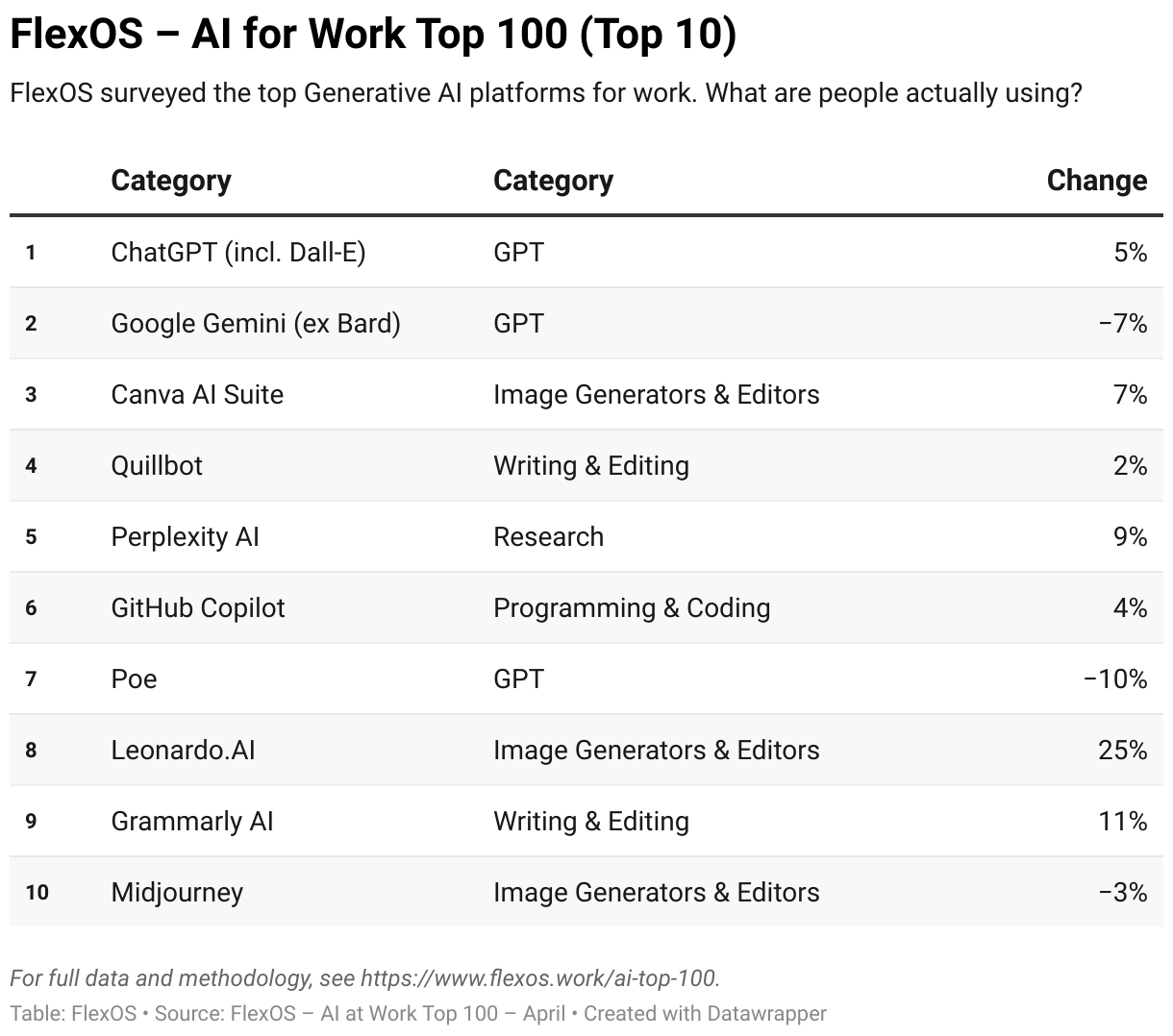Image resolution: width=1173 pixels, height=1036 pixels.
Task: Click the second Category column header
Action: 553,181
